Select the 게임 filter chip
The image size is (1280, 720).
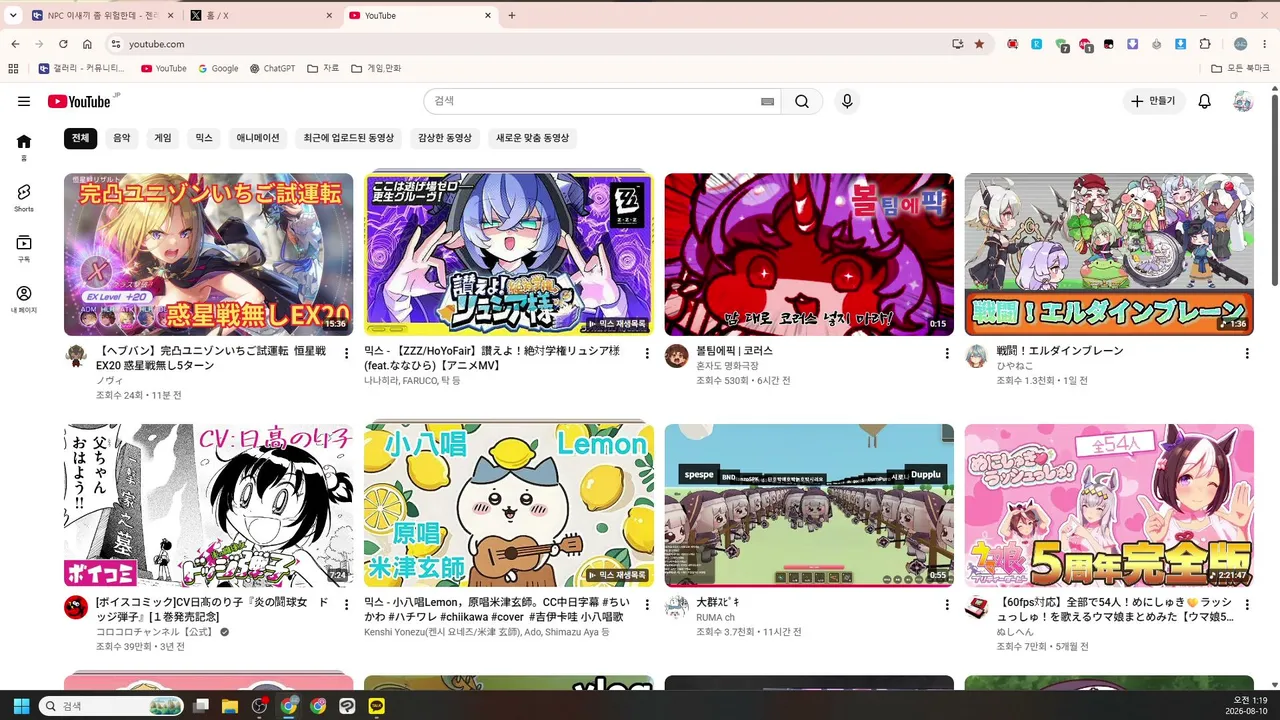pyautogui.click(x=163, y=138)
